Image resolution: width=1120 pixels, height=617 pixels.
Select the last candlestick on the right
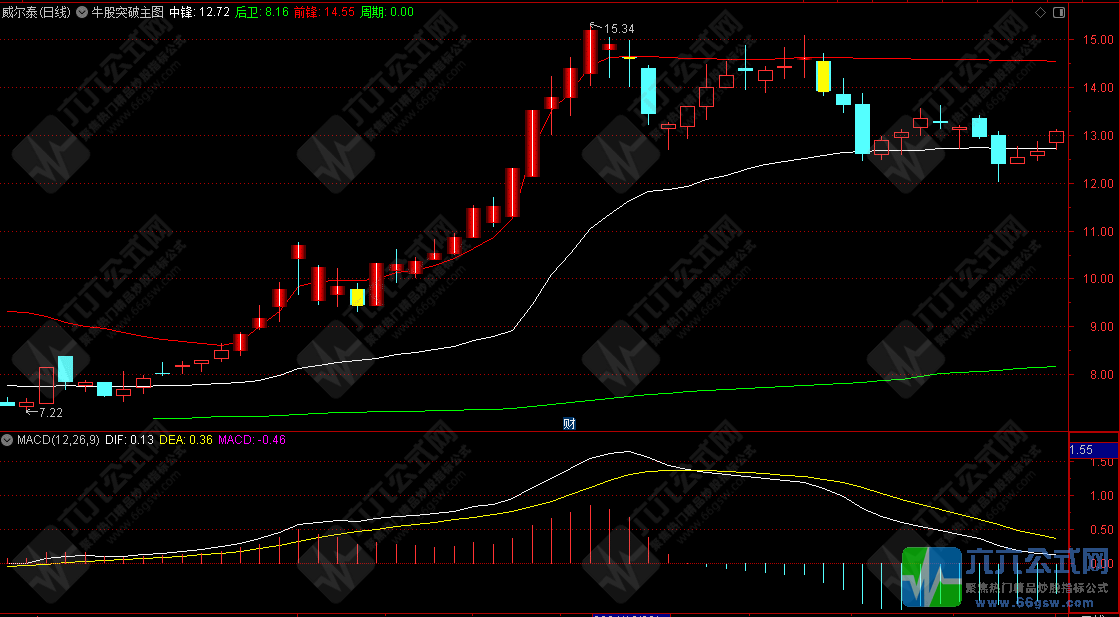(x=1056, y=137)
